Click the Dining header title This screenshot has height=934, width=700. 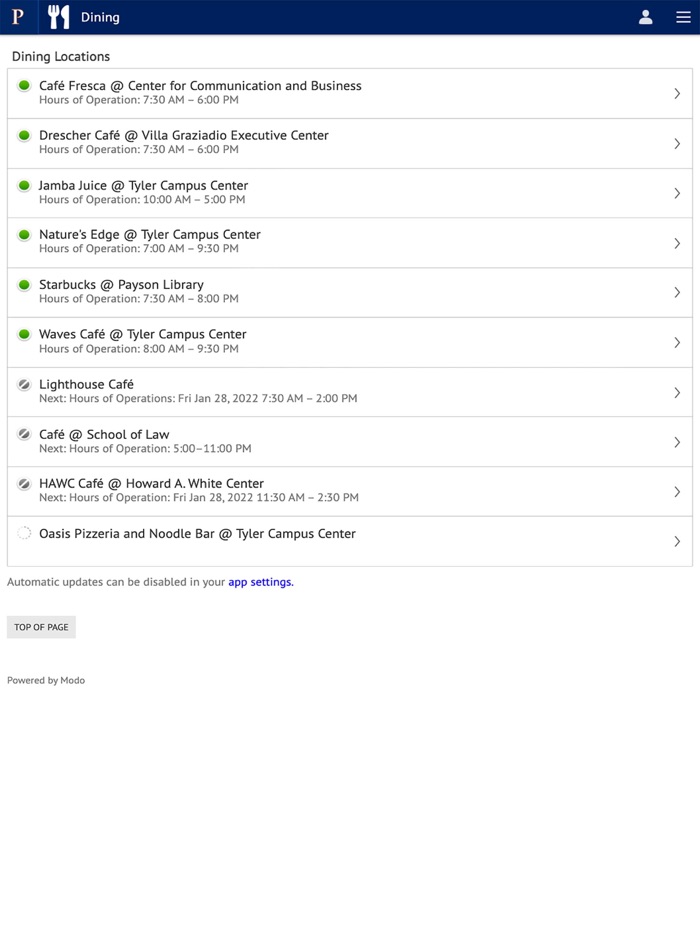[100, 17]
